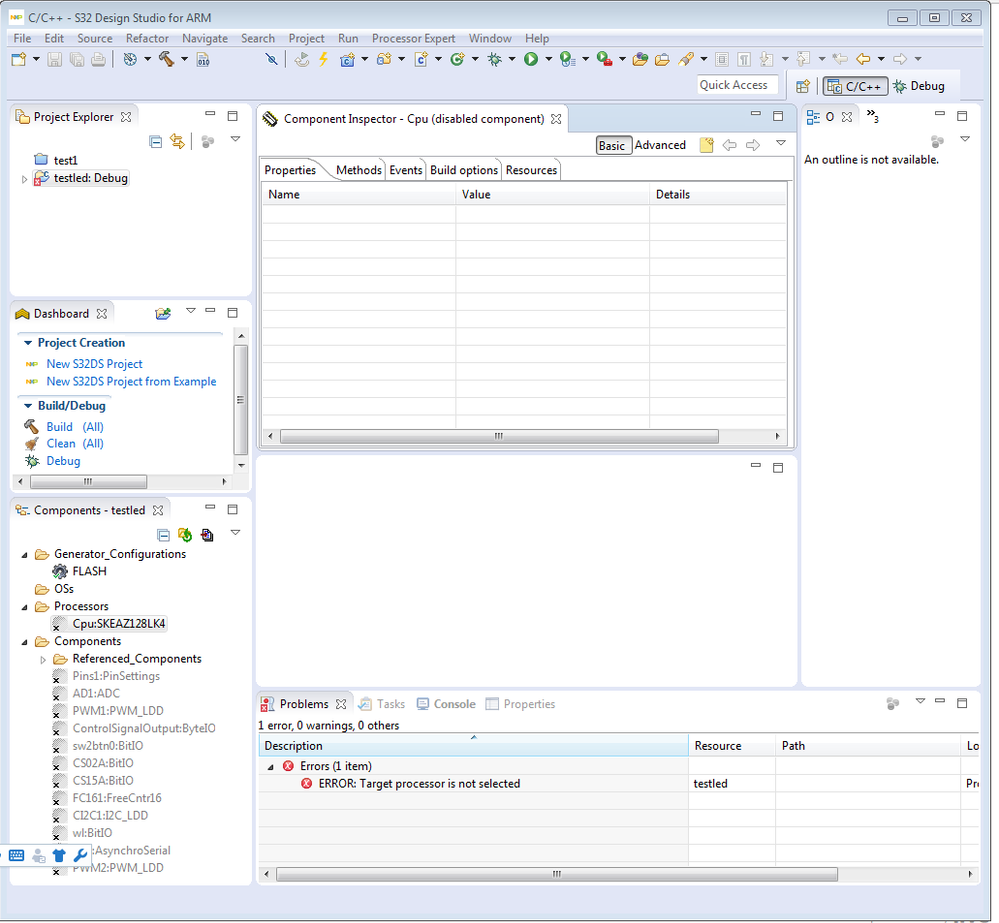Open the Processor Expert menu

coord(413,38)
